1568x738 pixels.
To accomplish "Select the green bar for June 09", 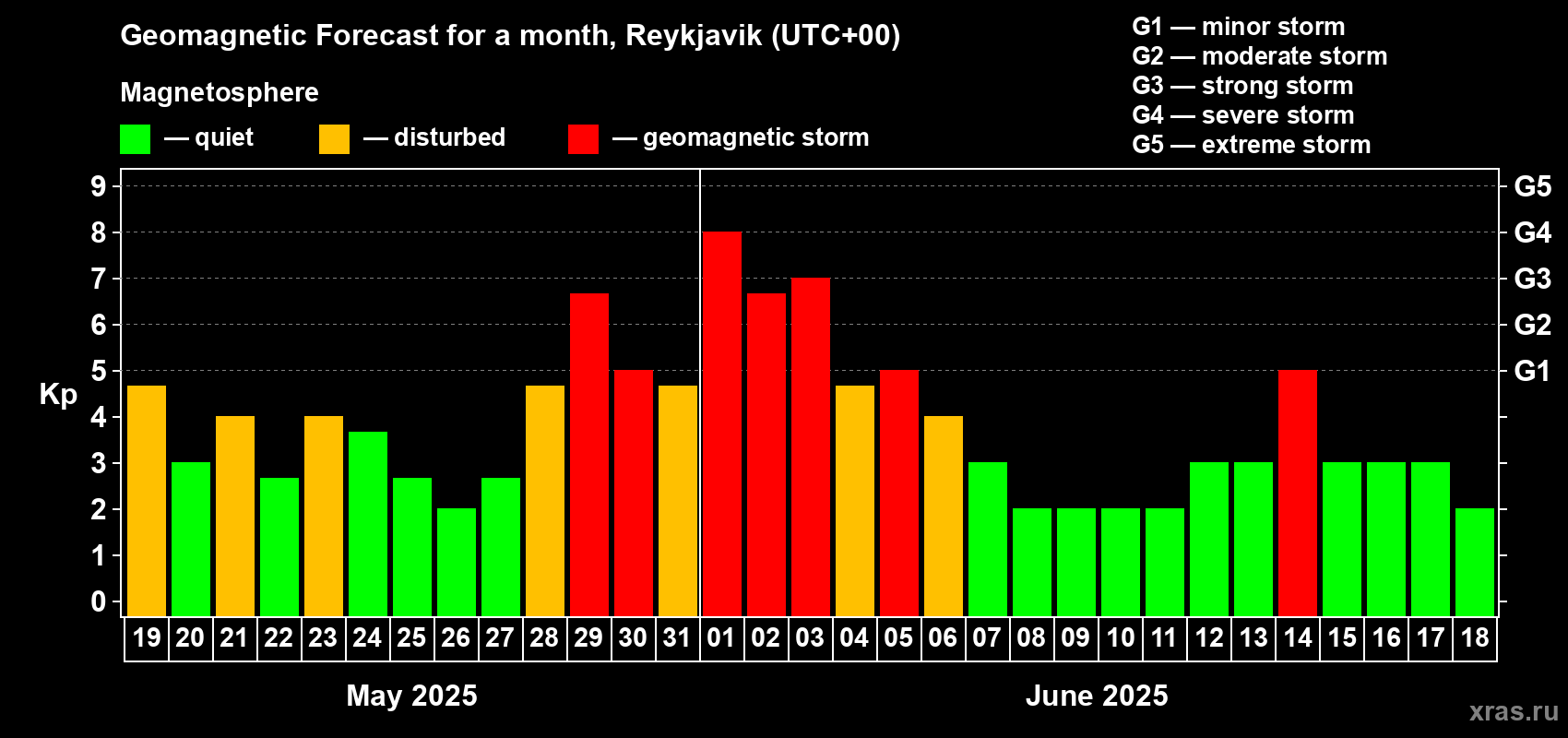I will [1076, 563].
